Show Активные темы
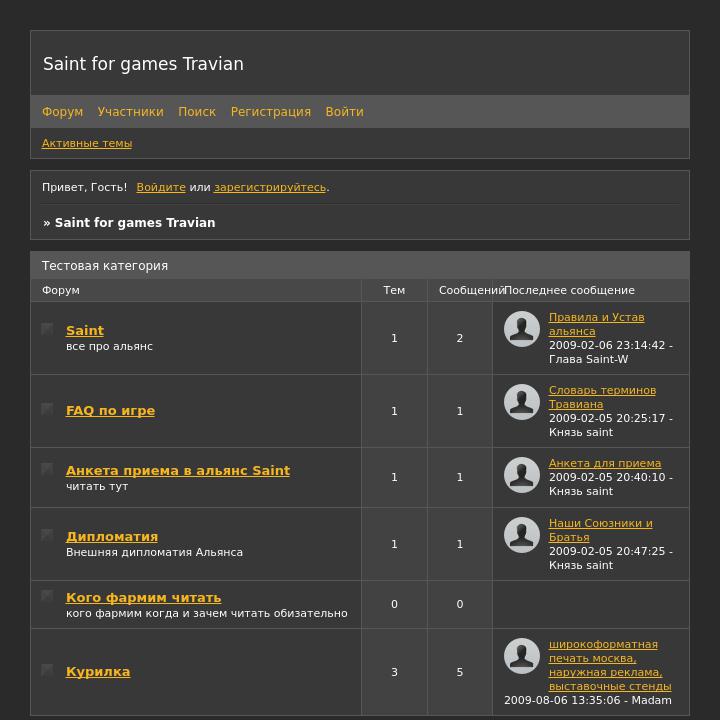The width and height of the screenshot is (720, 720). pos(87,143)
